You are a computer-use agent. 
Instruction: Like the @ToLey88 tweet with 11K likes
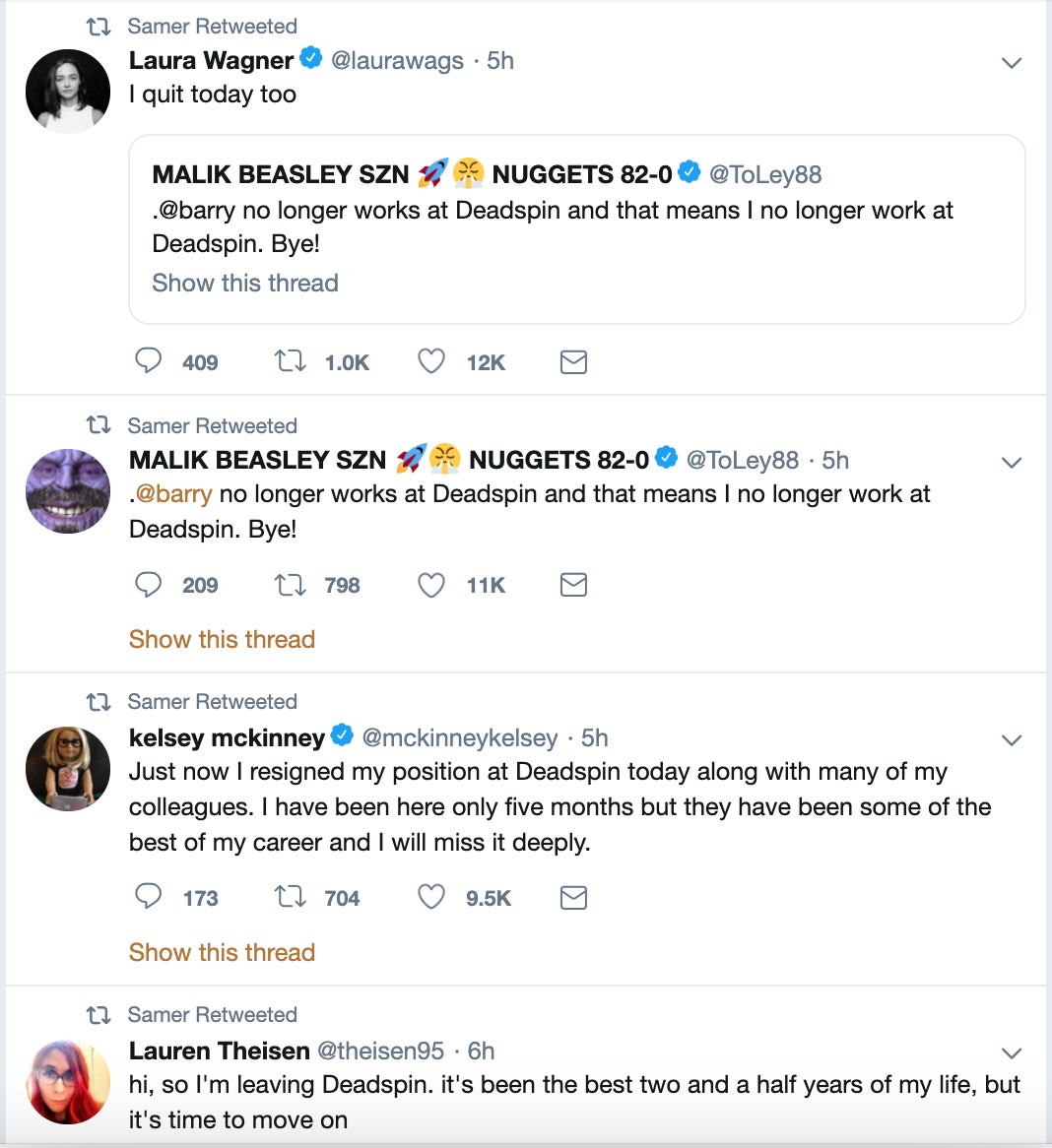(431, 585)
